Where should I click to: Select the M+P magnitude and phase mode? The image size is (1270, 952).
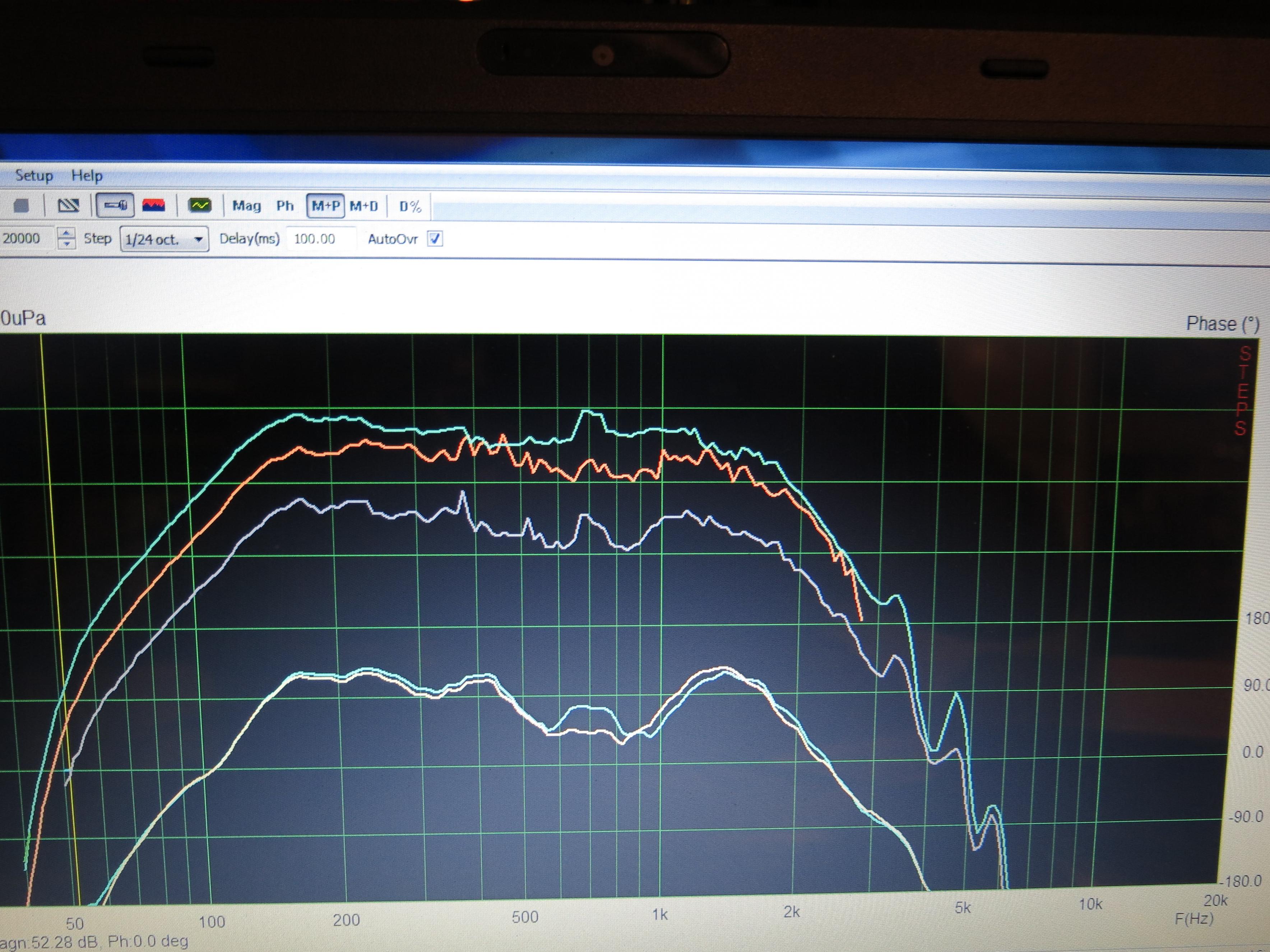coord(325,205)
